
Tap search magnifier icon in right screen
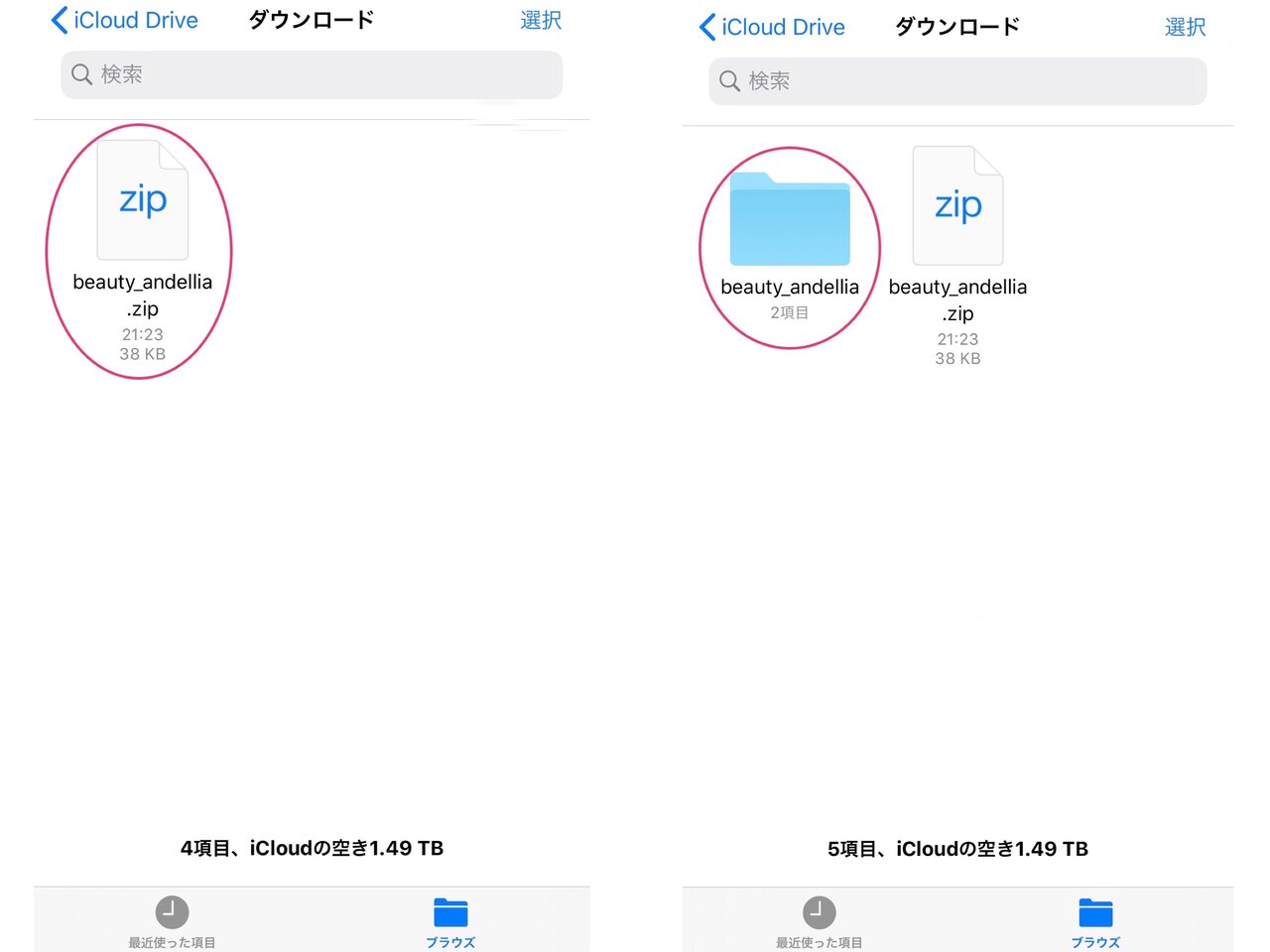click(x=729, y=81)
